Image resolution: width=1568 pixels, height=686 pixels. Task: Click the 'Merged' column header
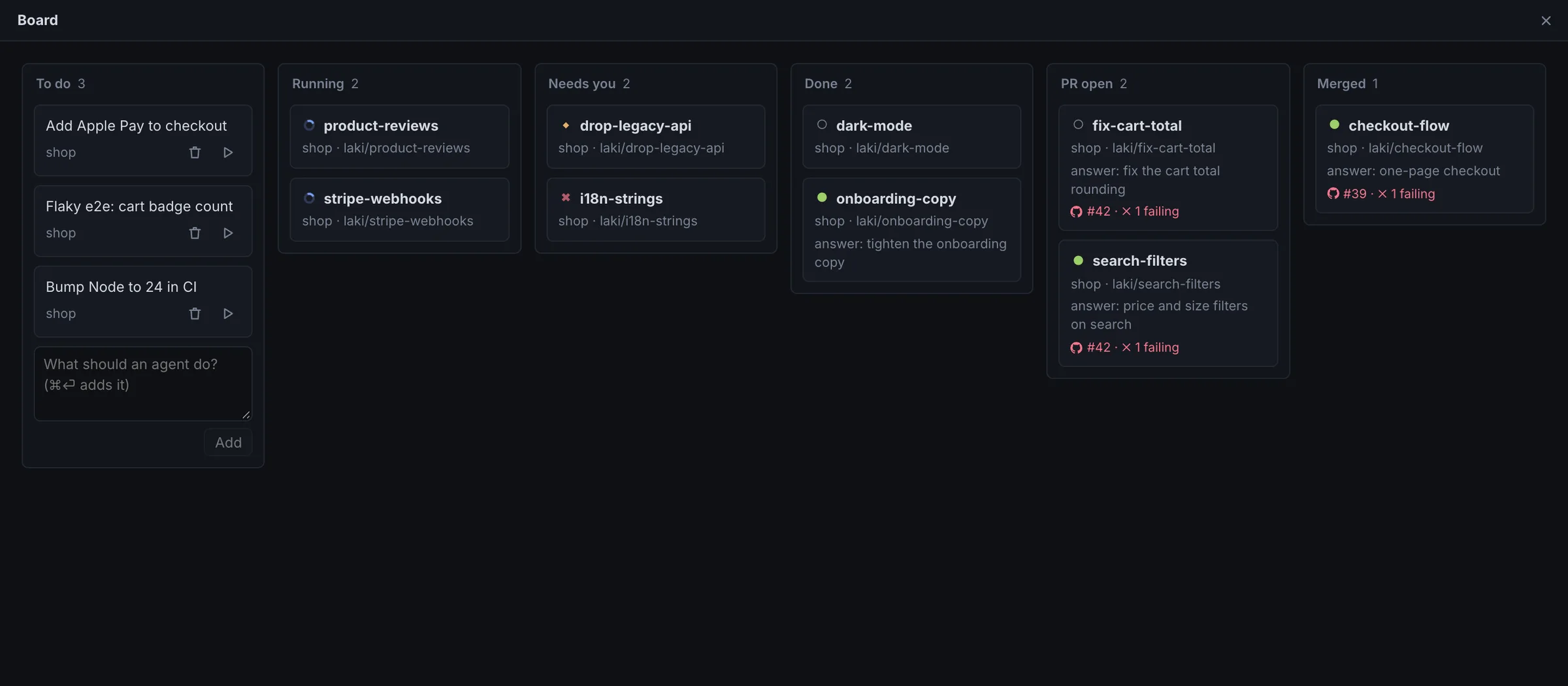click(1341, 84)
